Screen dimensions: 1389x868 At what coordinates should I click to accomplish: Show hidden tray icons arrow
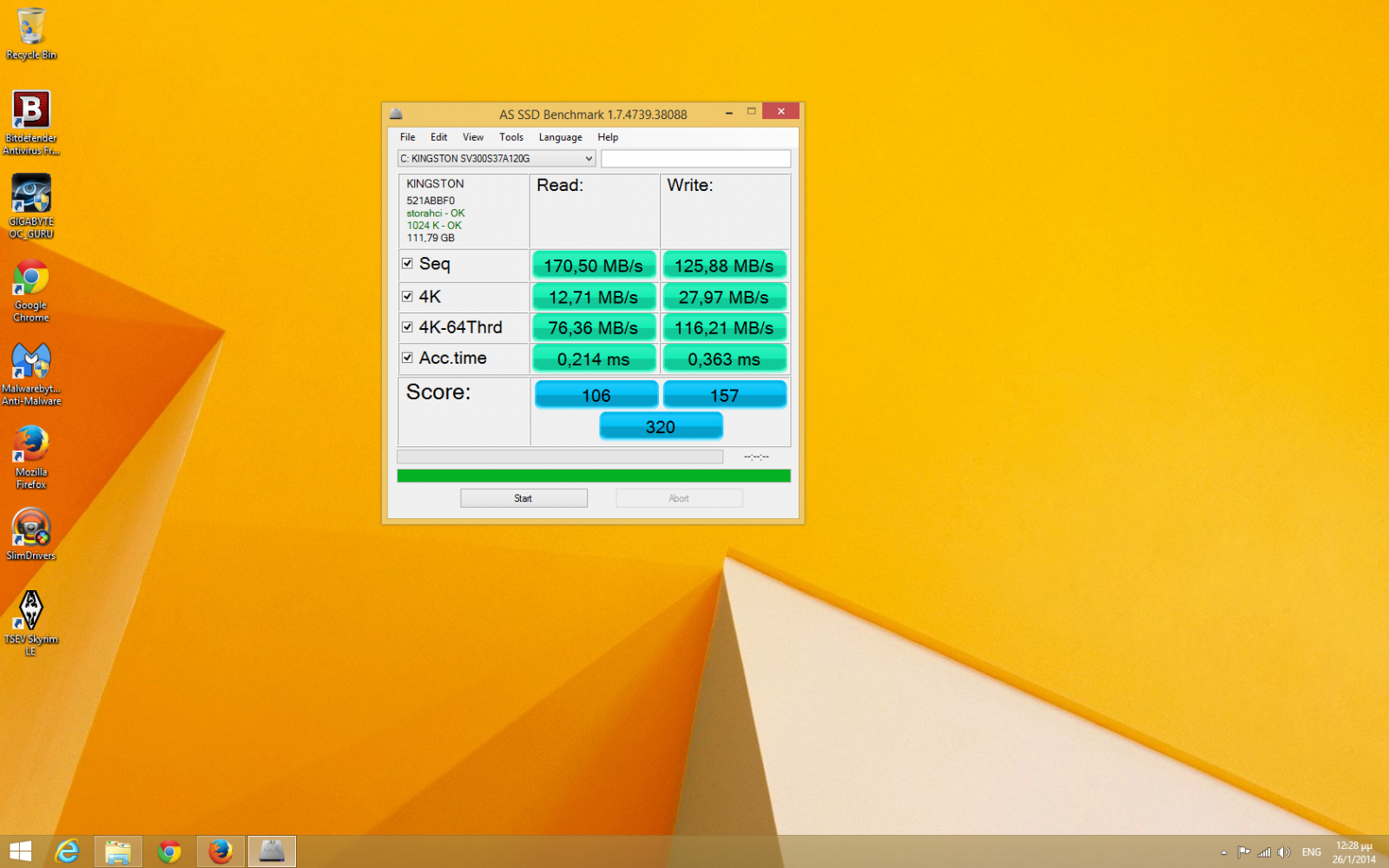[1224, 852]
